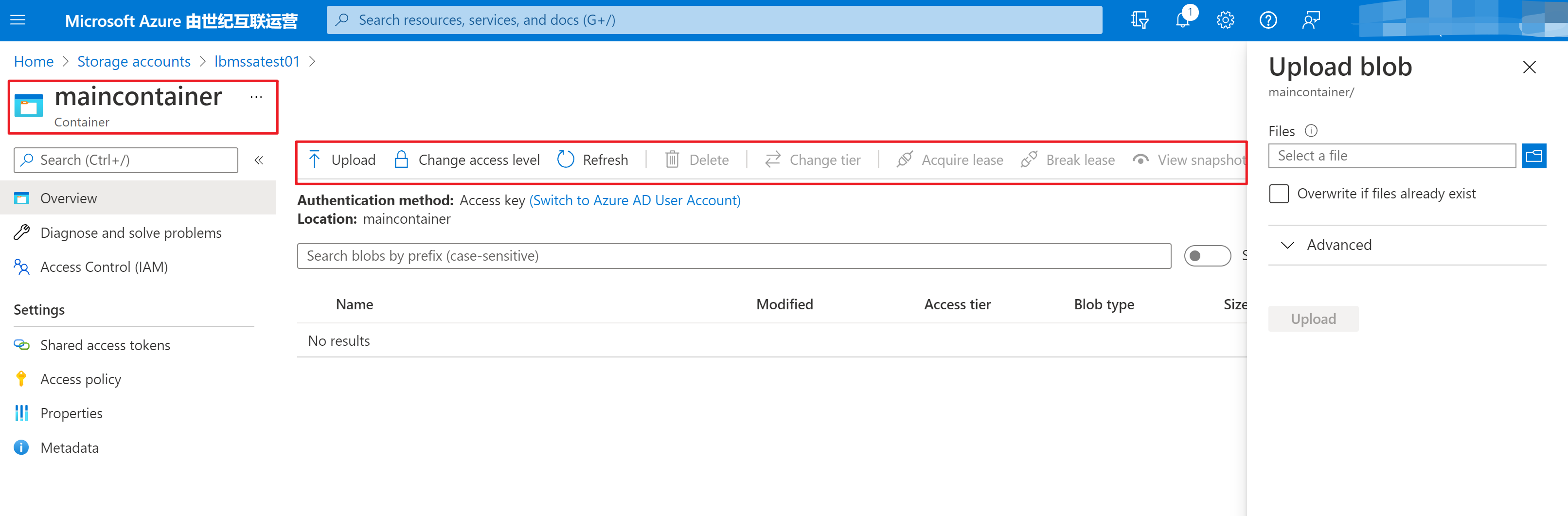This screenshot has width=1568, height=516.
Task: Click Switch to Azure AD User Account
Action: point(634,200)
